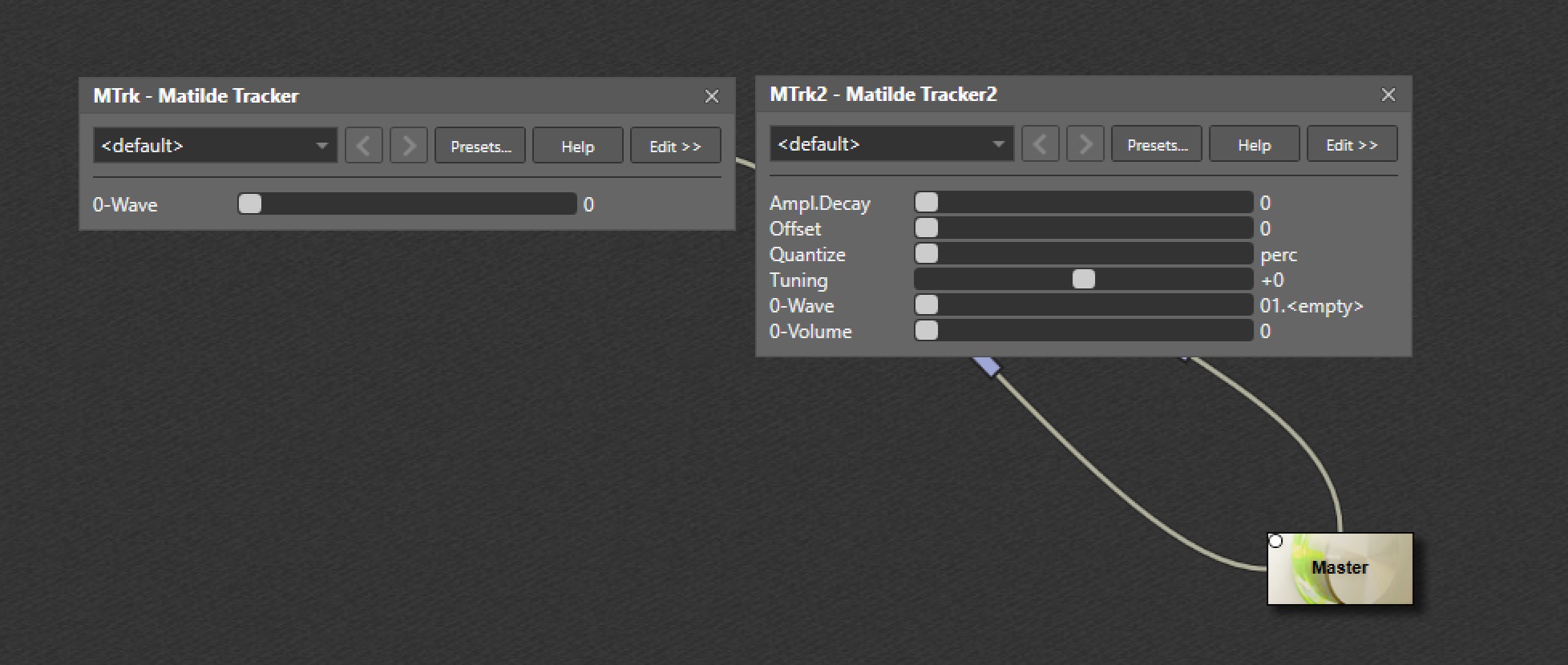Viewport: 1568px width, 665px height.
Task: Click the blue connection arrow on the wire
Action: (x=988, y=365)
